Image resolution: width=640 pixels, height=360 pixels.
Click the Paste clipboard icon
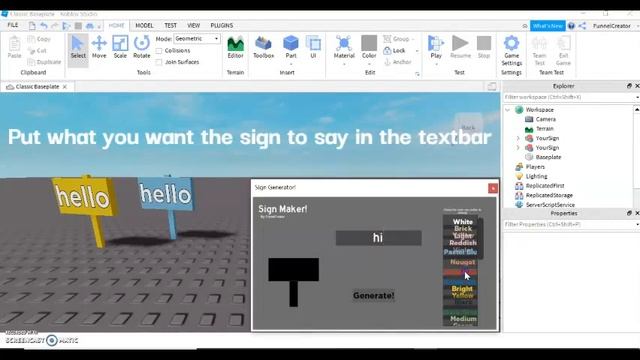pos(14,48)
